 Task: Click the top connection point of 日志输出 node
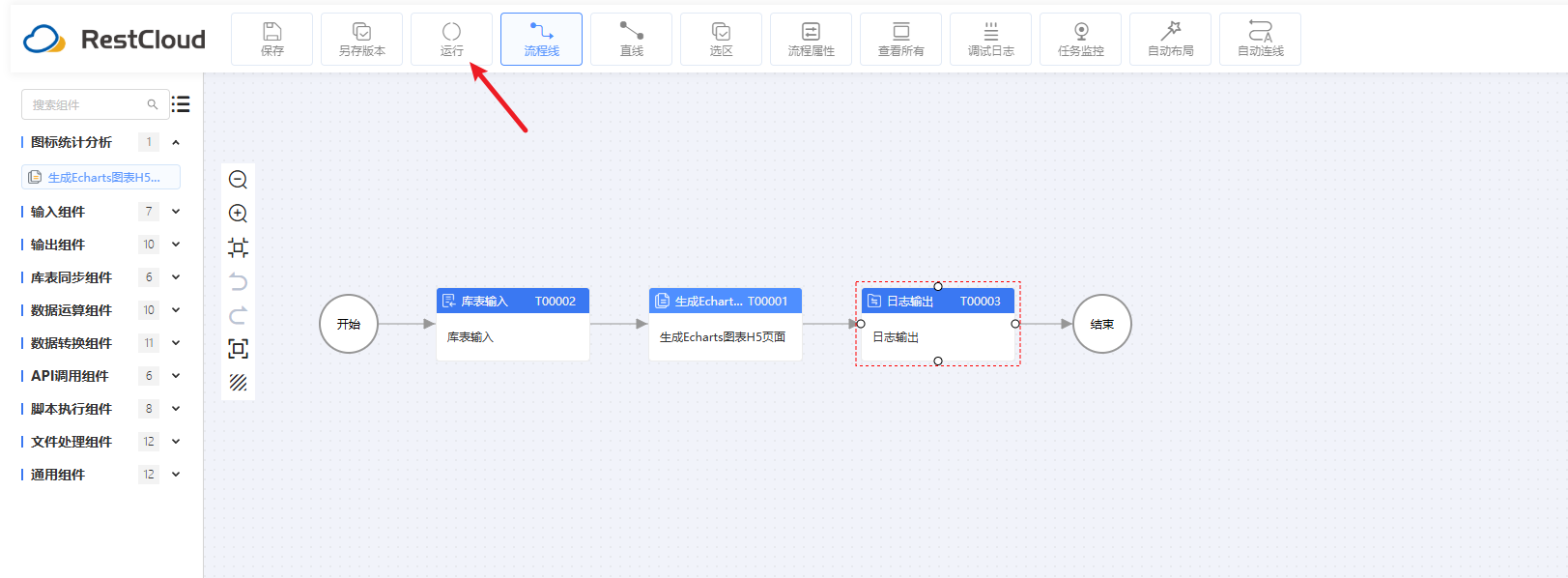coord(938,286)
